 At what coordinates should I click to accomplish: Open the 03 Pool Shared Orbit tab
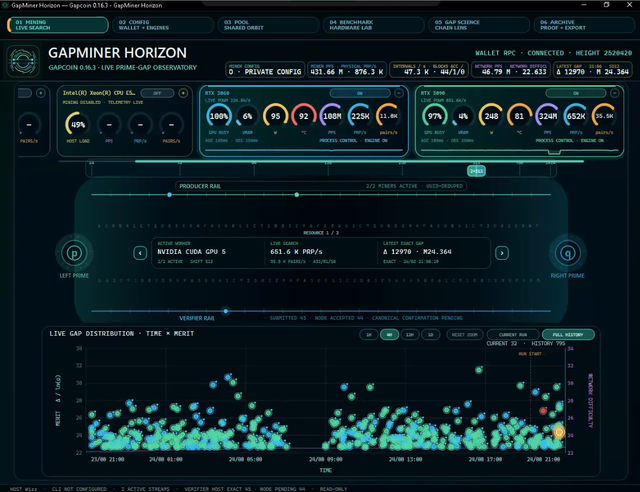pyautogui.click(x=268, y=25)
